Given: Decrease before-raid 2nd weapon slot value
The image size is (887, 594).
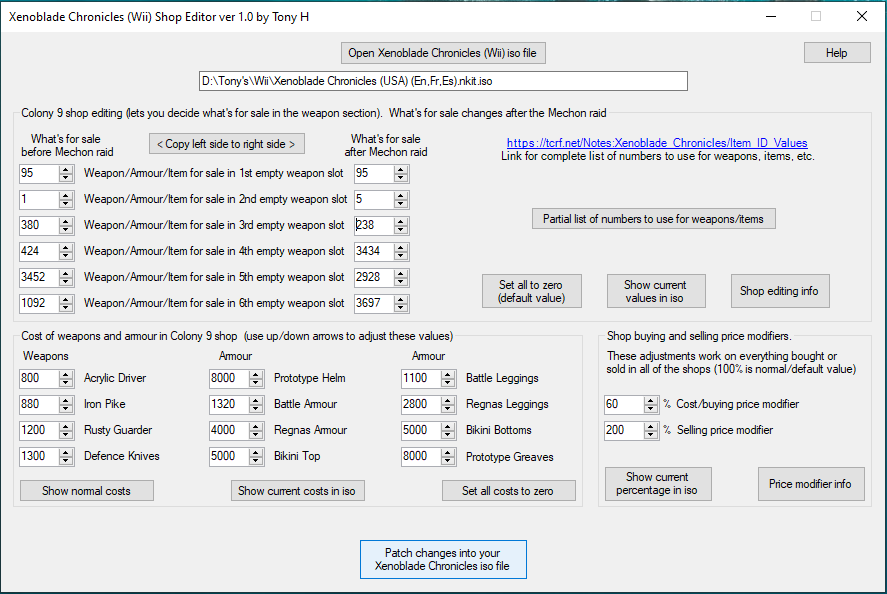Looking at the screenshot, I should (66, 203).
